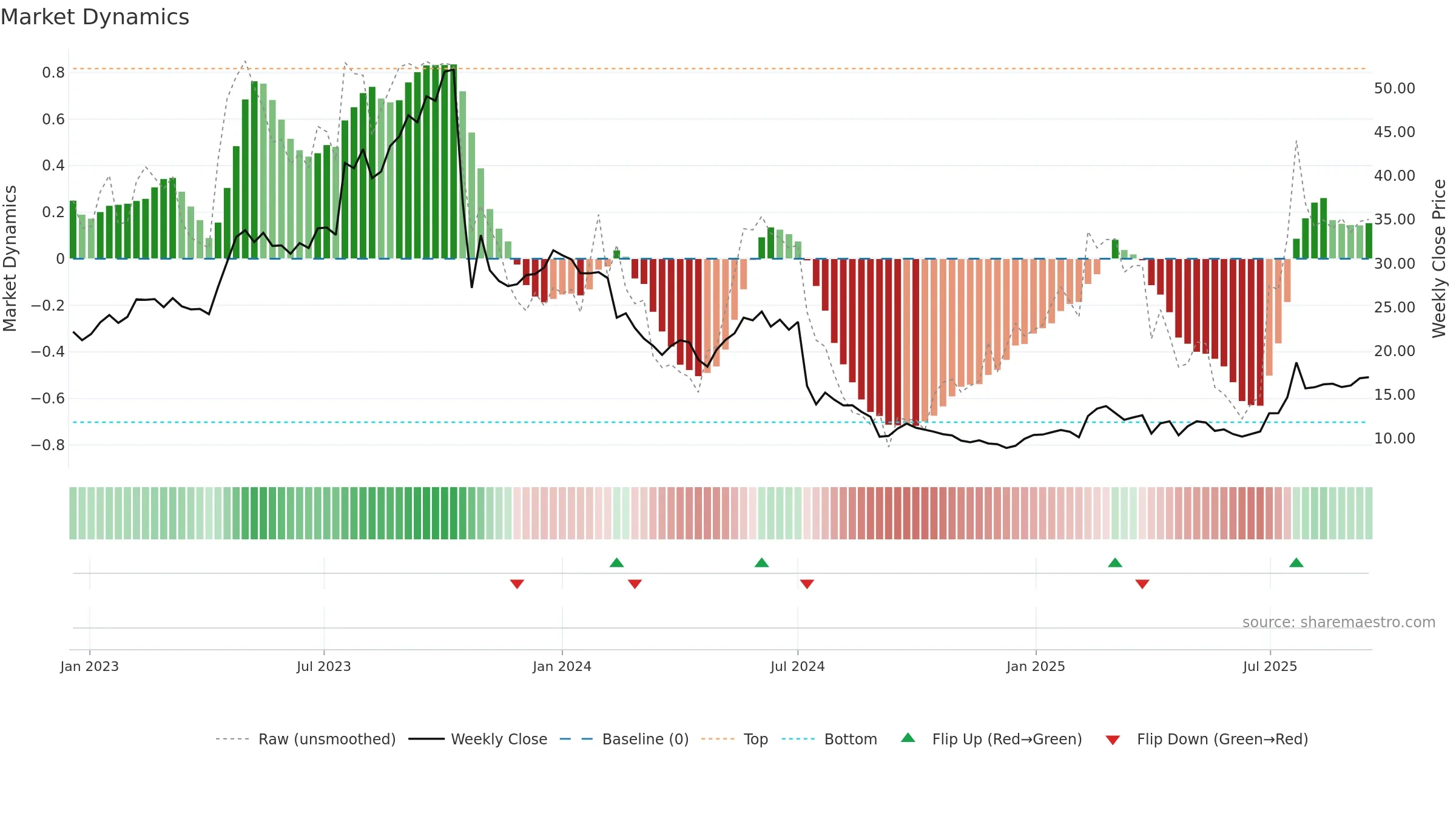Click the red flip-down marker just after Jul 2024
This screenshot has height=819, width=1456.
[x=807, y=584]
